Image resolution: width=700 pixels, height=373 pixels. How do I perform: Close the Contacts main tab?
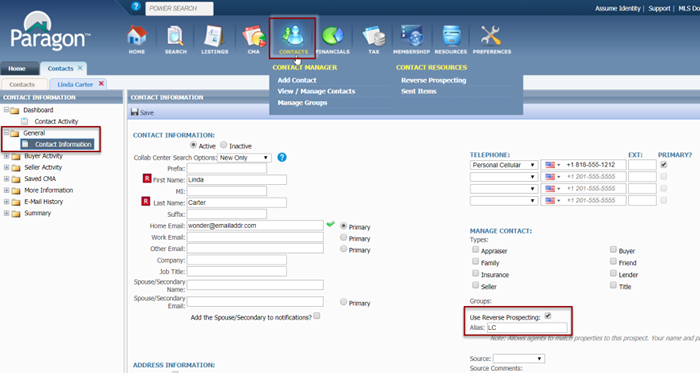(80, 68)
